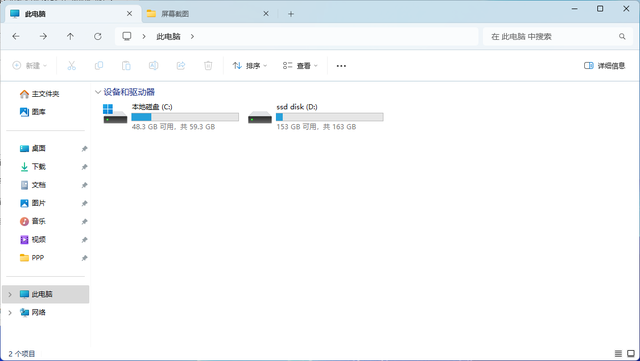This screenshot has width=640, height=361.
Task: Click the Paste clipboard icon
Action: click(x=126, y=65)
